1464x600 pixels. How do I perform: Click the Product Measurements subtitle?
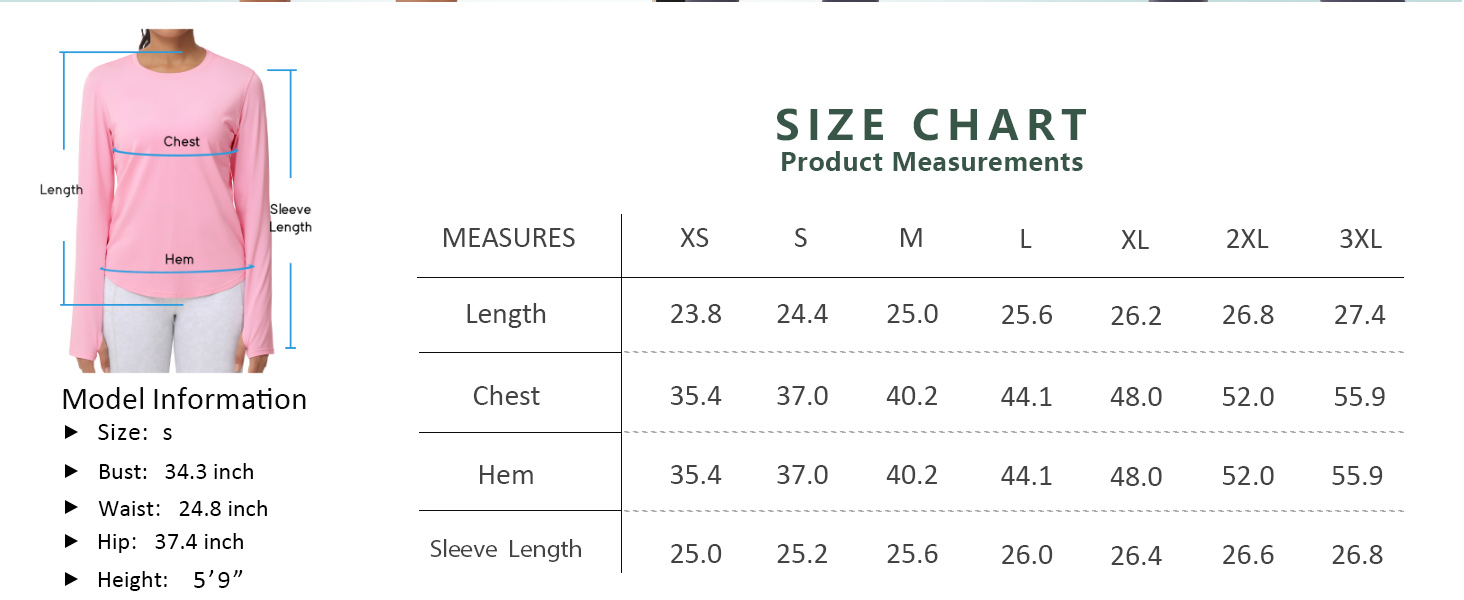click(x=932, y=162)
